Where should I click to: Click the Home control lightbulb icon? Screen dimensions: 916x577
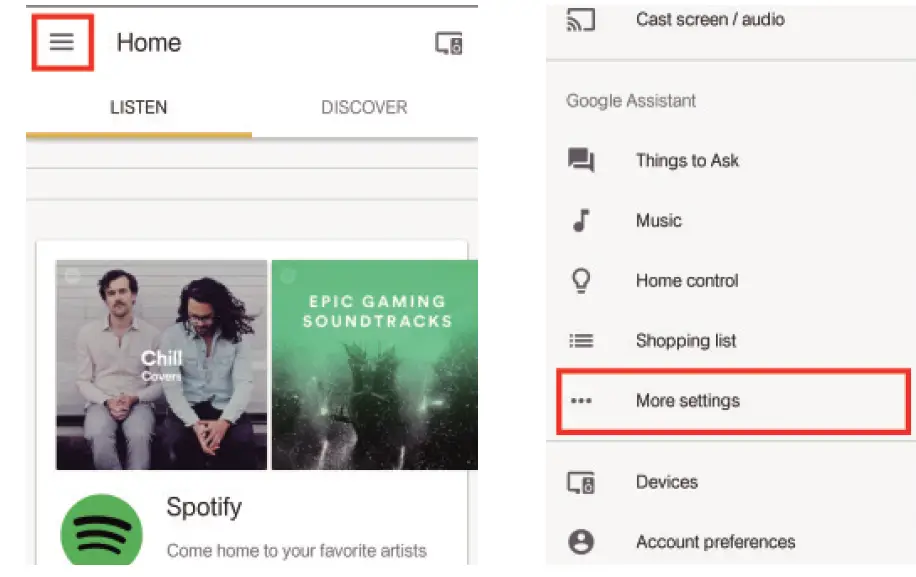click(581, 281)
